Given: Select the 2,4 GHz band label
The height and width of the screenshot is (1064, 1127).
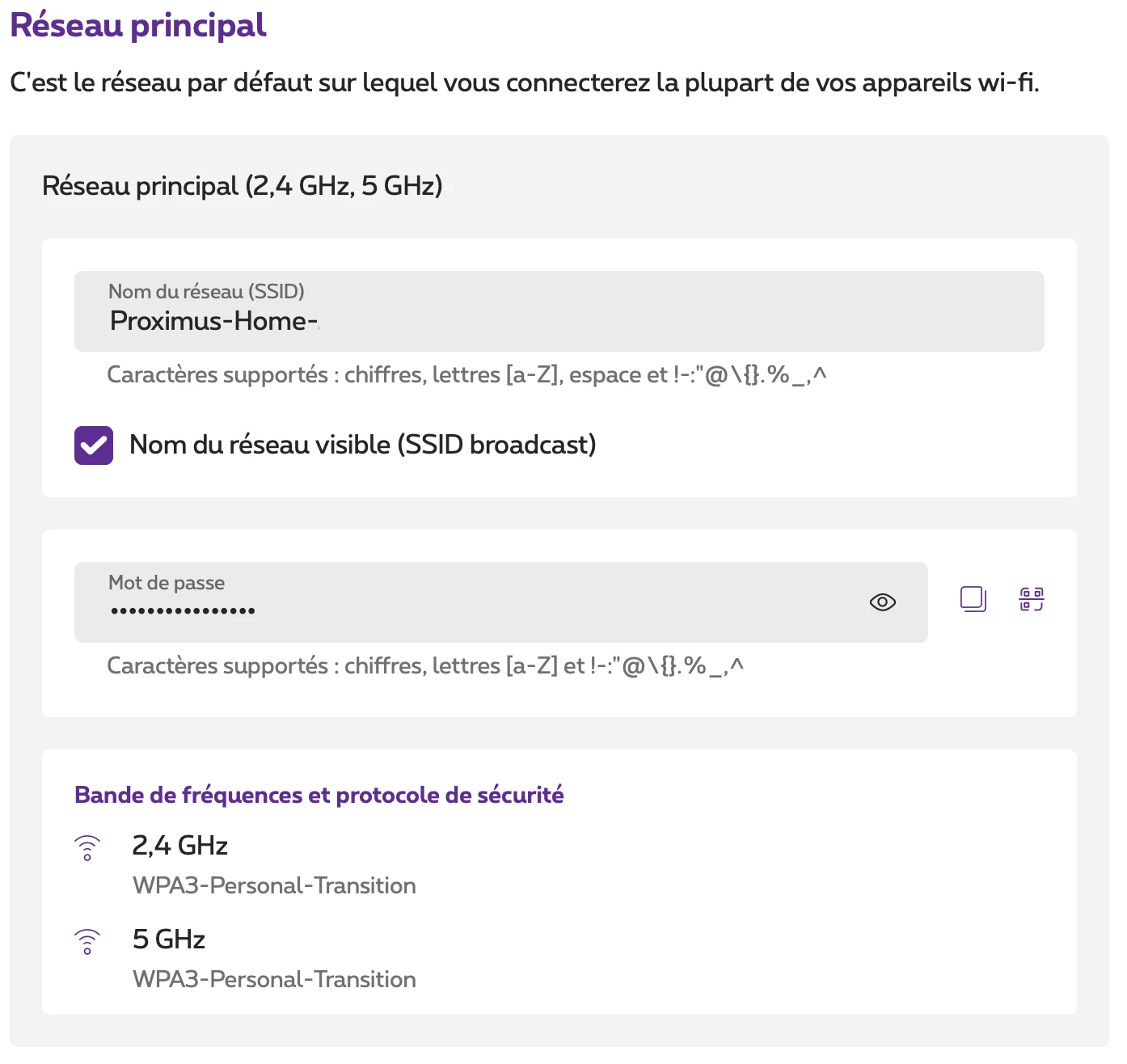Looking at the screenshot, I should pyautogui.click(x=180, y=846).
